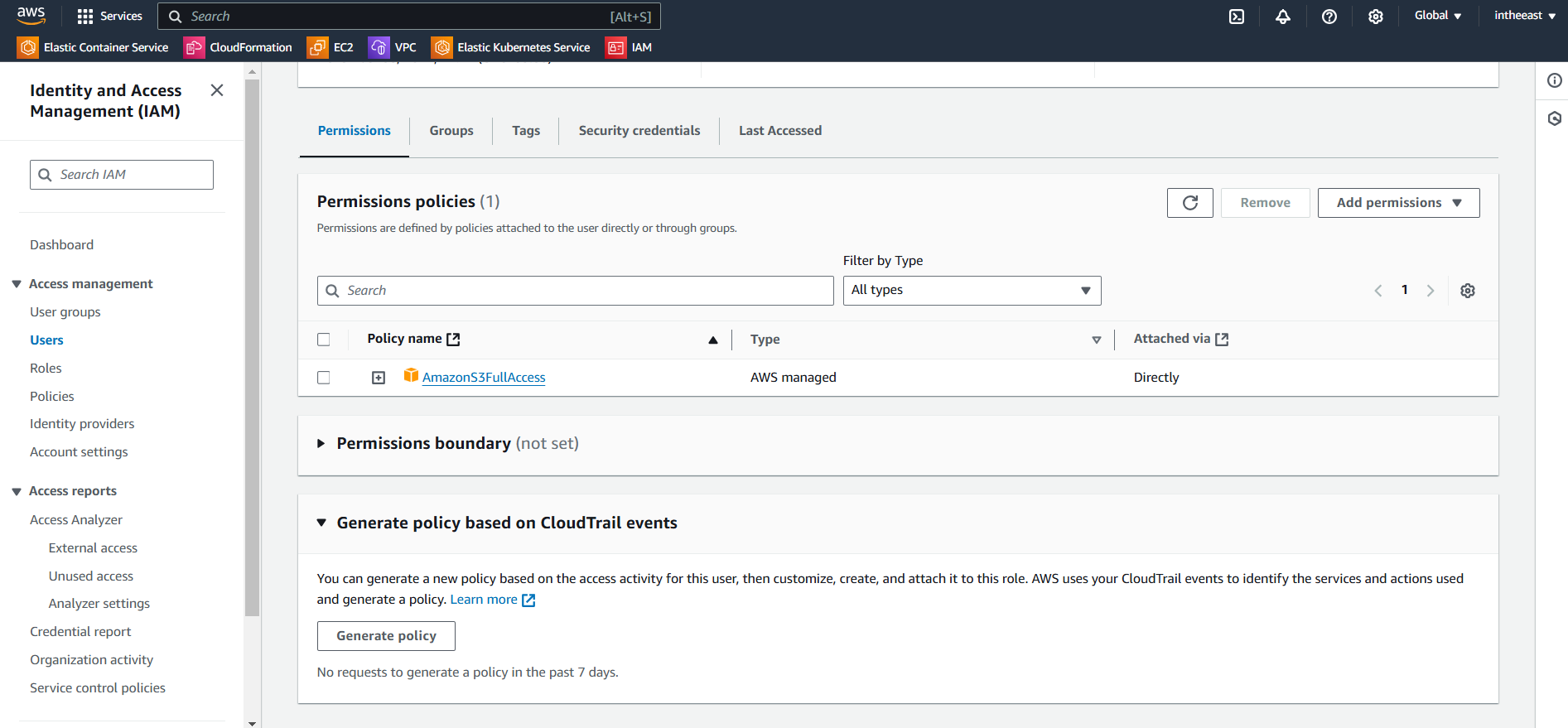
Task: Go to User groups in sidebar
Action: coord(65,312)
